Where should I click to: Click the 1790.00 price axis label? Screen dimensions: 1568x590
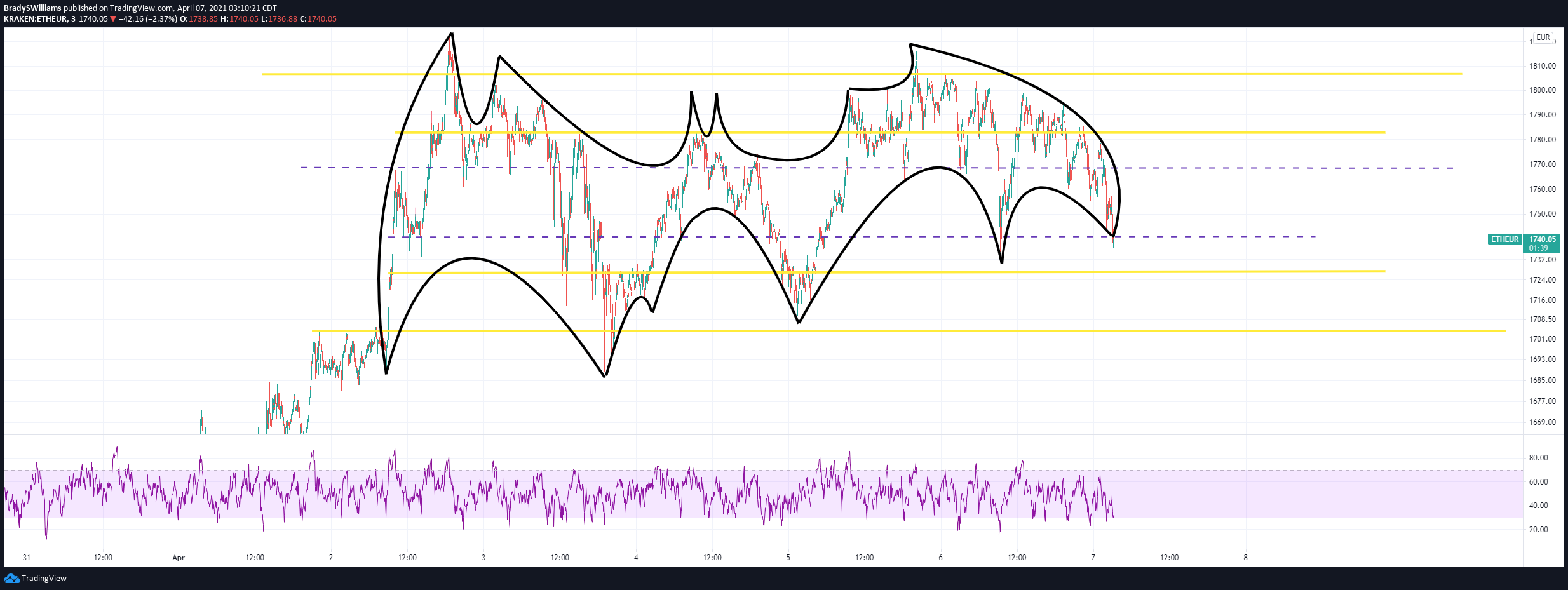(1543, 115)
